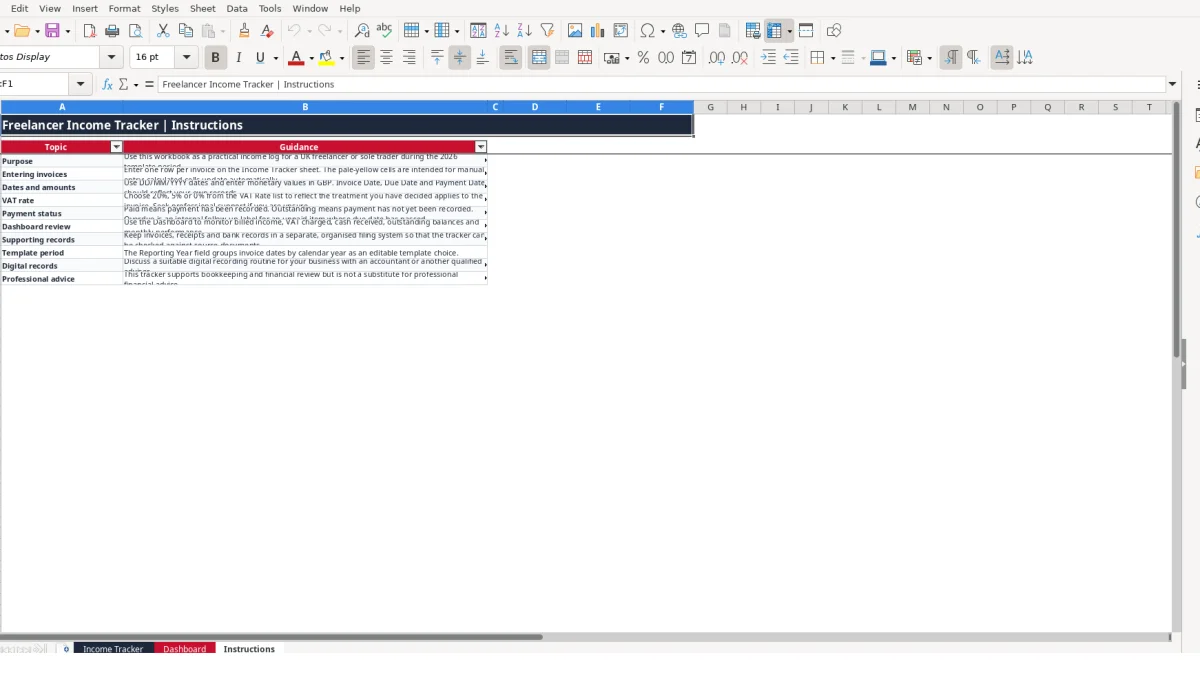
Task: Toggle Print Preview icon
Action: tap(134, 31)
